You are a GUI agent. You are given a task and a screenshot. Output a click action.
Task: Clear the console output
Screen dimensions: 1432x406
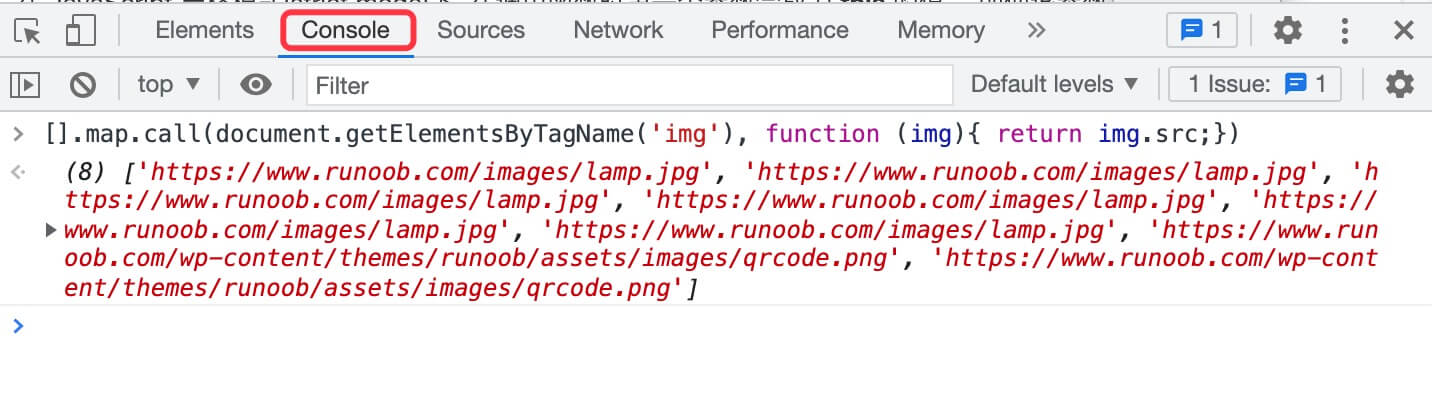point(83,85)
